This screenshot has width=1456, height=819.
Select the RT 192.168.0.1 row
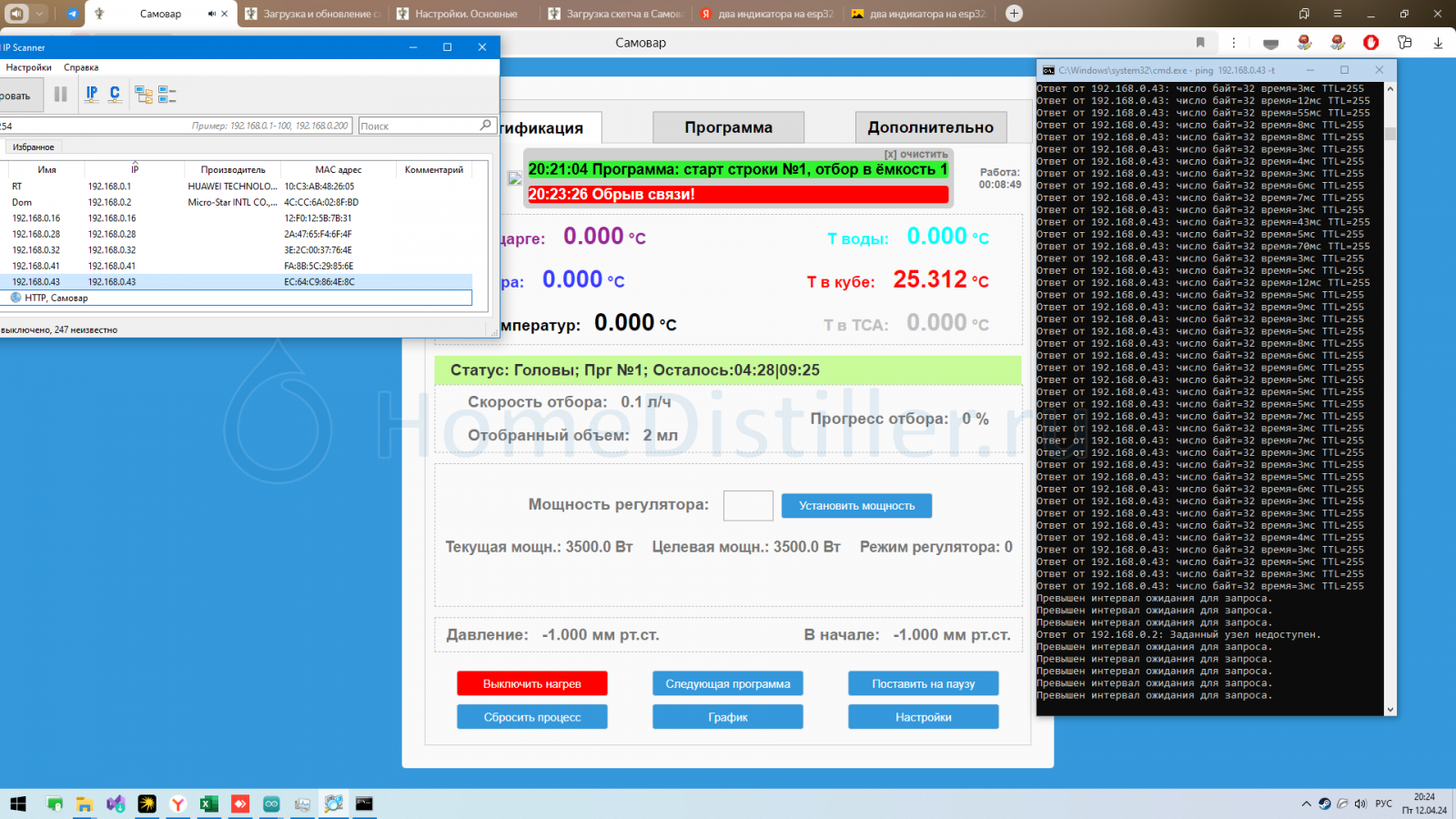(x=237, y=187)
